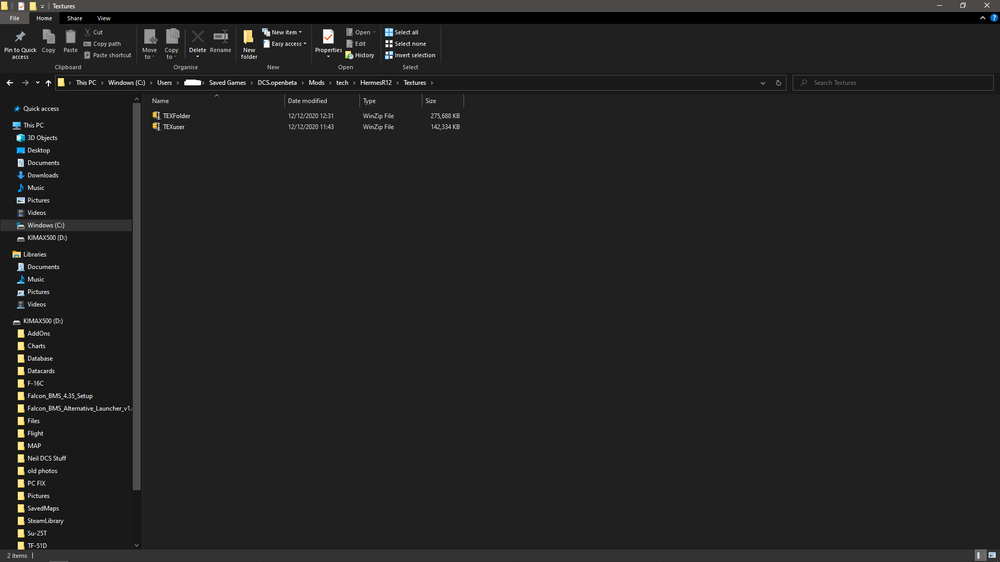Image resolution: width=1000 pixels, height=562 pixels.
Task: Collapse the ribbon with the chevron arrow
Action: pyautogui.click(x=982, y=18)
